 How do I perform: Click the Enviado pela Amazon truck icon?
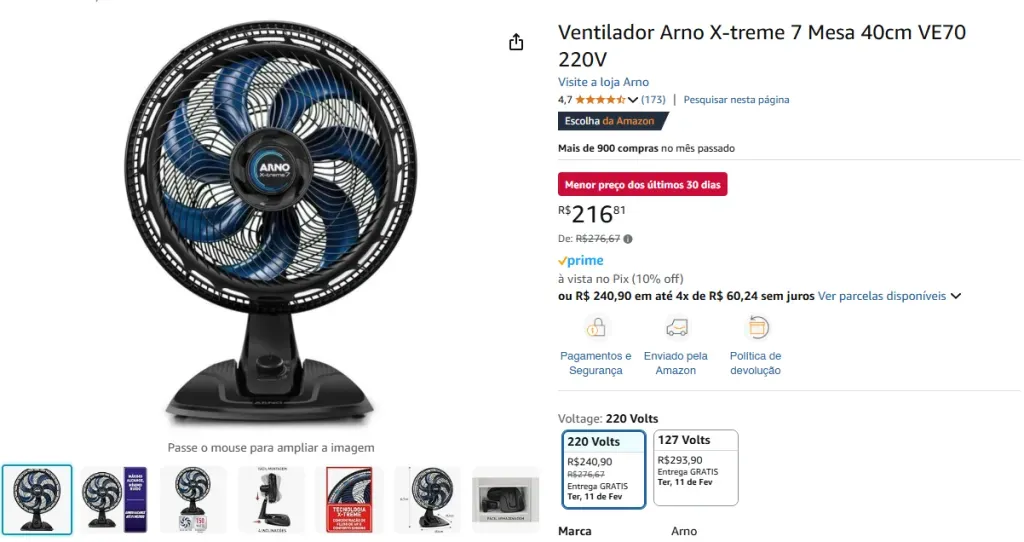676,327
